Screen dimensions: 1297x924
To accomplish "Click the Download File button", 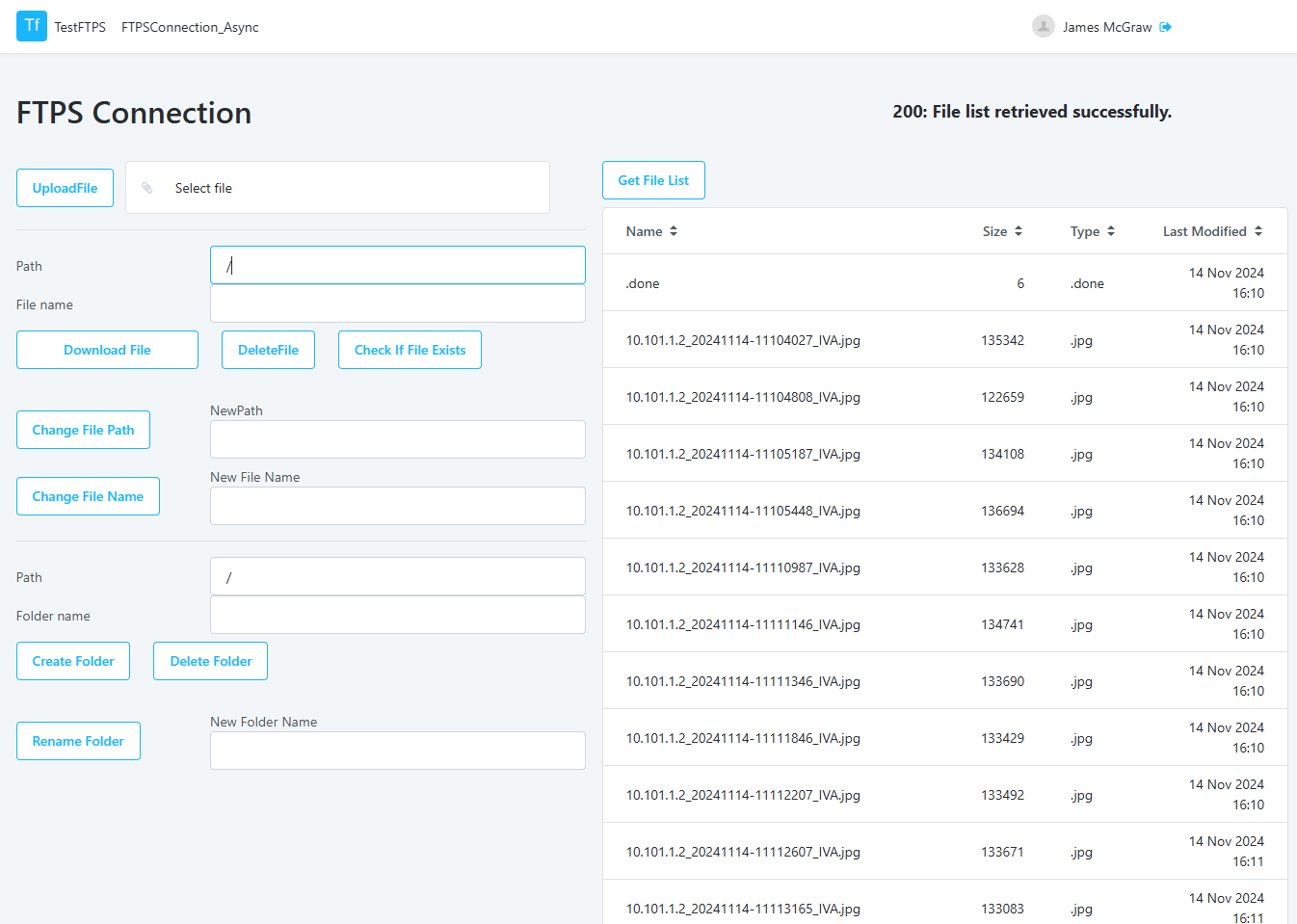I will click(x=107, y=350).
